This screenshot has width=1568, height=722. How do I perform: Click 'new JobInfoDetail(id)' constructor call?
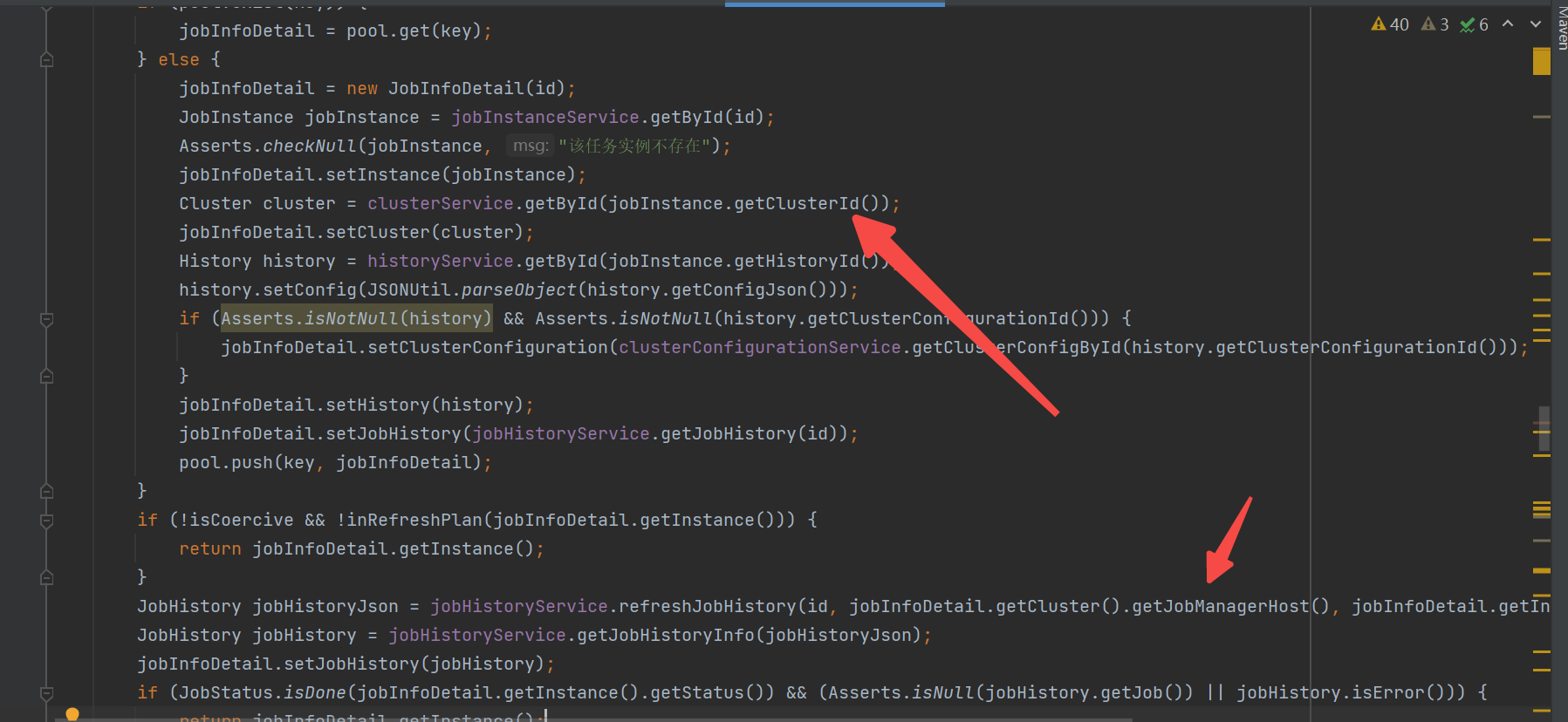coord(456,88)
